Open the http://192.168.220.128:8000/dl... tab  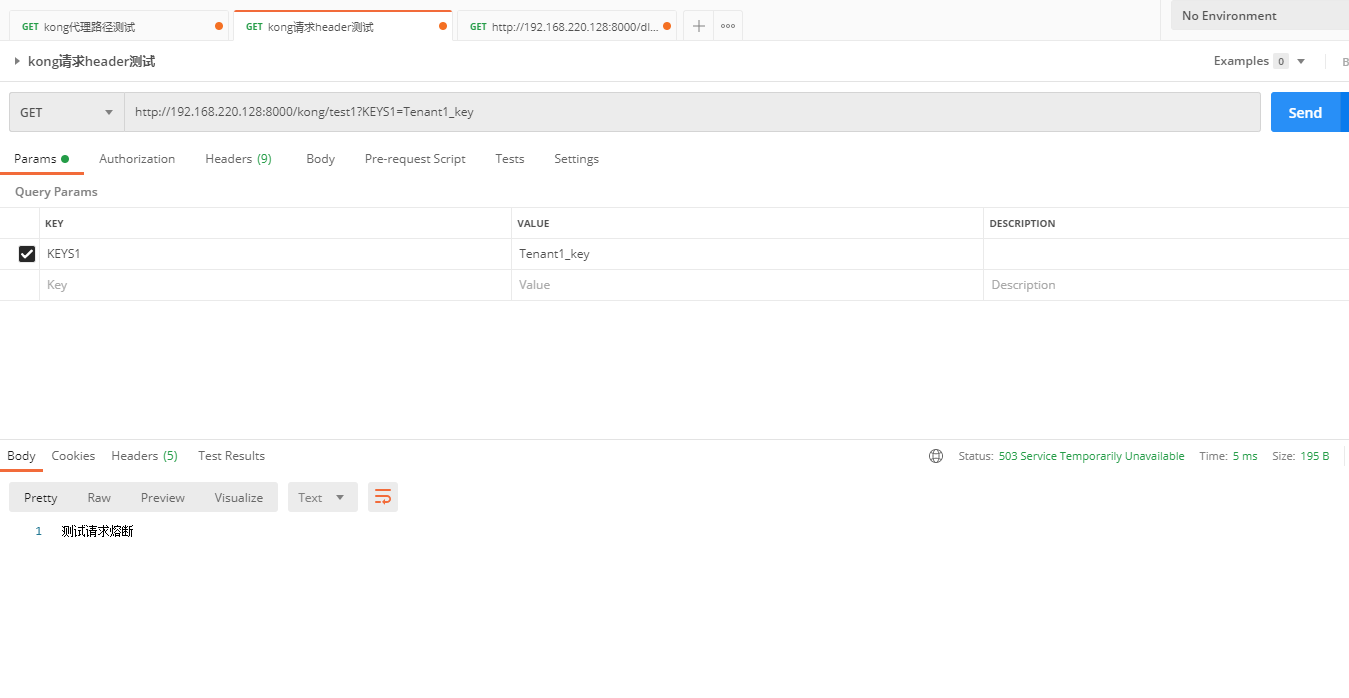click(567, 27)
